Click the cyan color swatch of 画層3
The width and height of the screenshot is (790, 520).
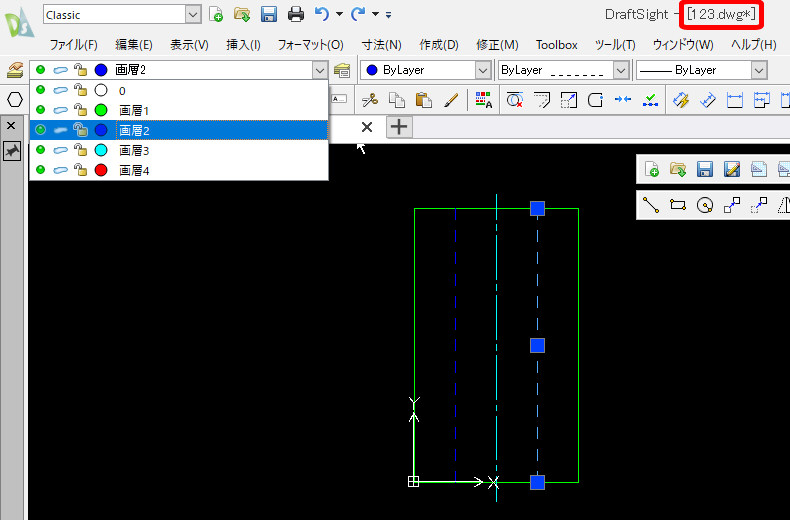(101, 150)
